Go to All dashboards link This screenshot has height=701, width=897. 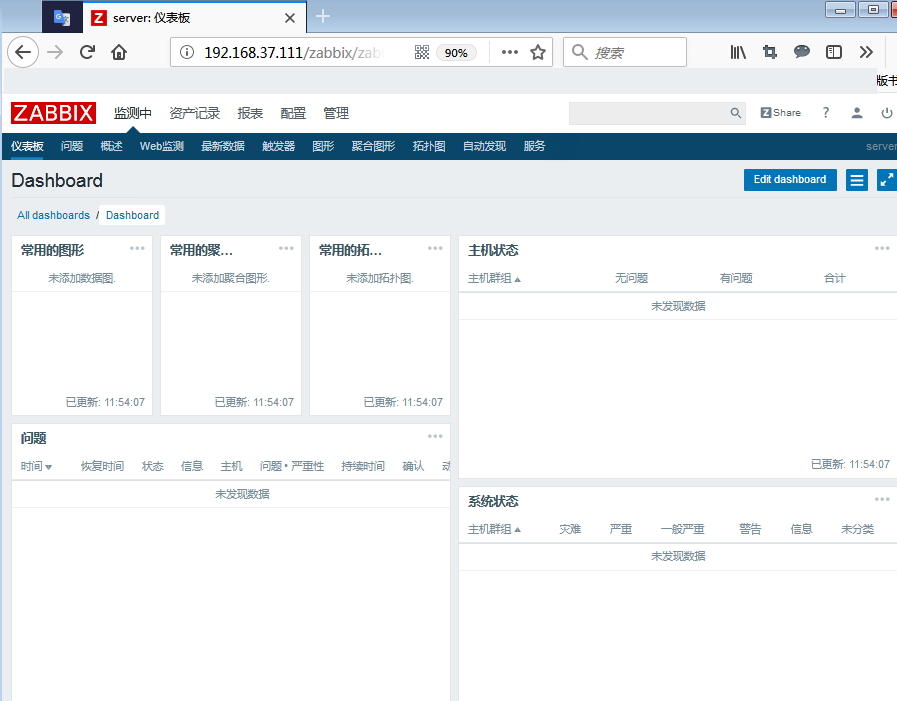tap(53, 215)
